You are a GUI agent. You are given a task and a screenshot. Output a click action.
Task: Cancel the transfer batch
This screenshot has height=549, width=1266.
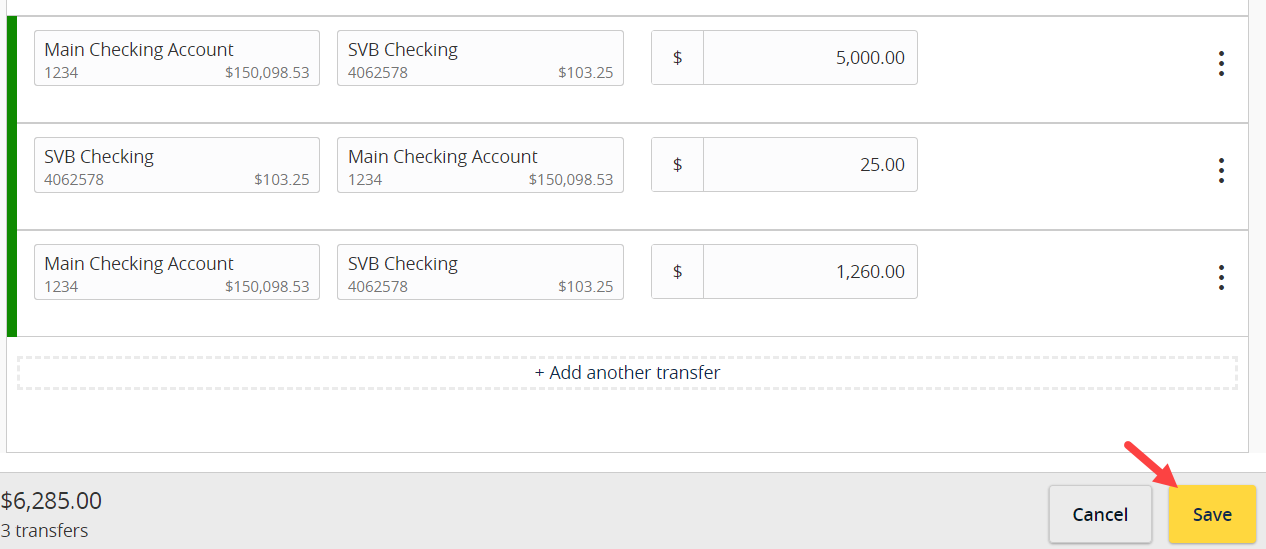click(1100, 514)
